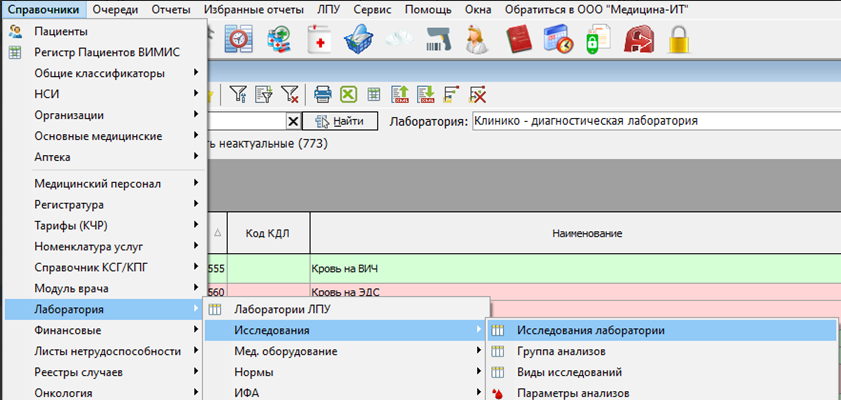This screenshot has width=841, height=400.
Task: Click the yellow padlock icon
Action: click(x=679, y=40)
